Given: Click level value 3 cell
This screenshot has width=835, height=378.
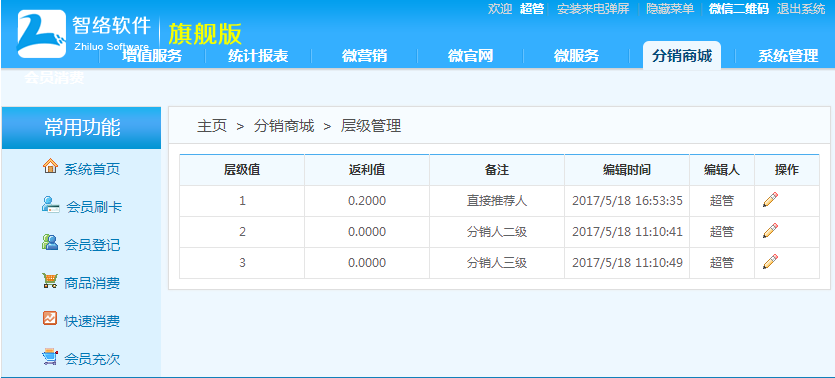Looking at the screenshot, I should 242,263.
